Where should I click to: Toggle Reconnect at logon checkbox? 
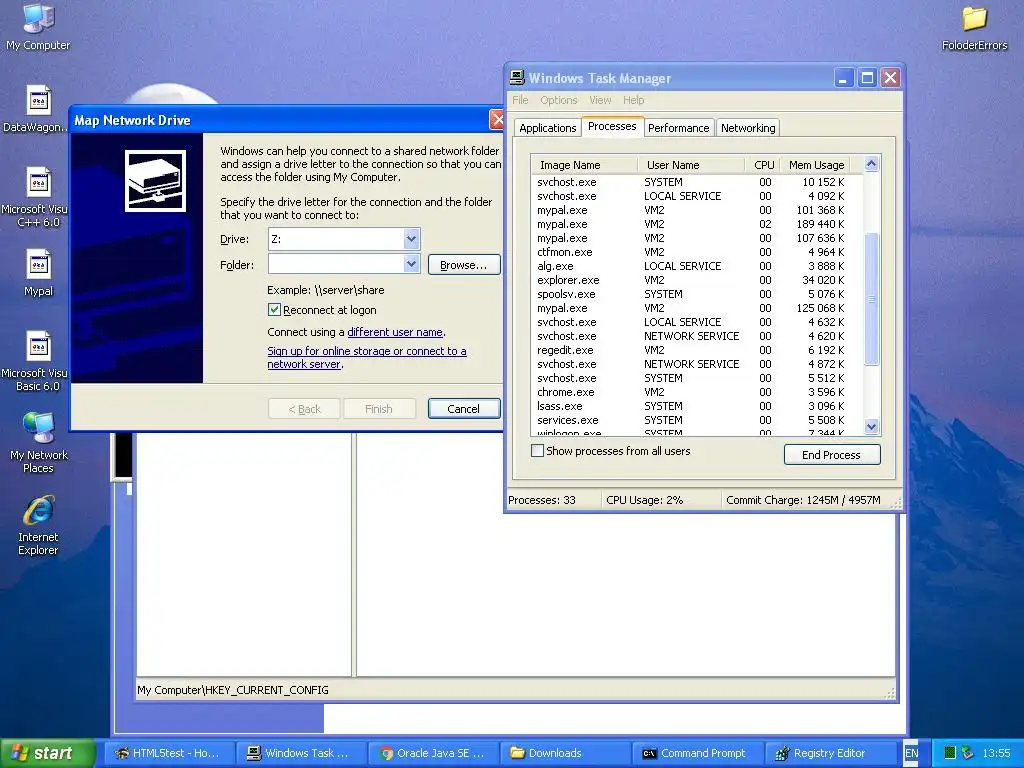(274, 310)
